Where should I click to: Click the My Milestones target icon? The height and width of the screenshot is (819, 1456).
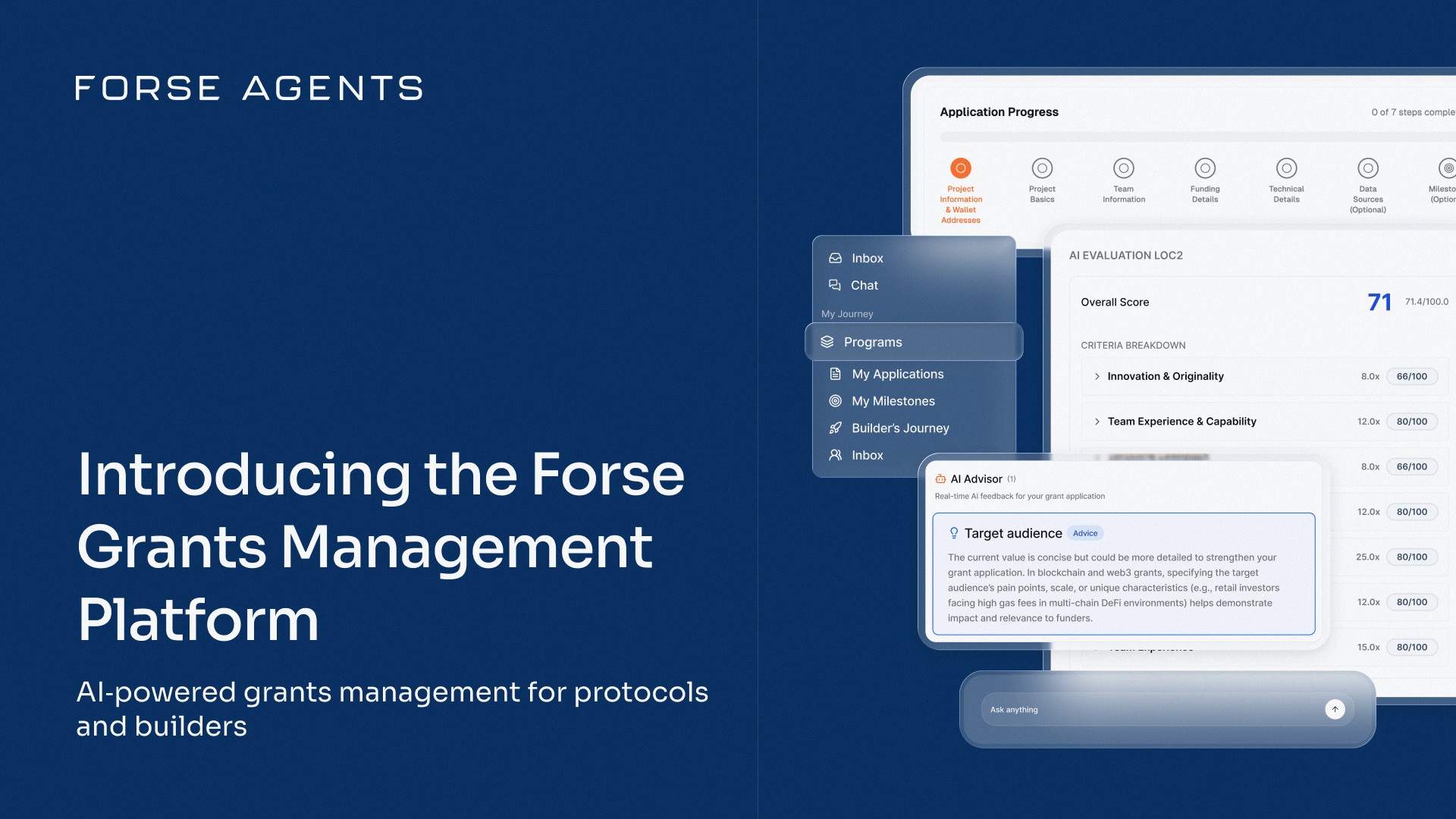tap(835, 401)
